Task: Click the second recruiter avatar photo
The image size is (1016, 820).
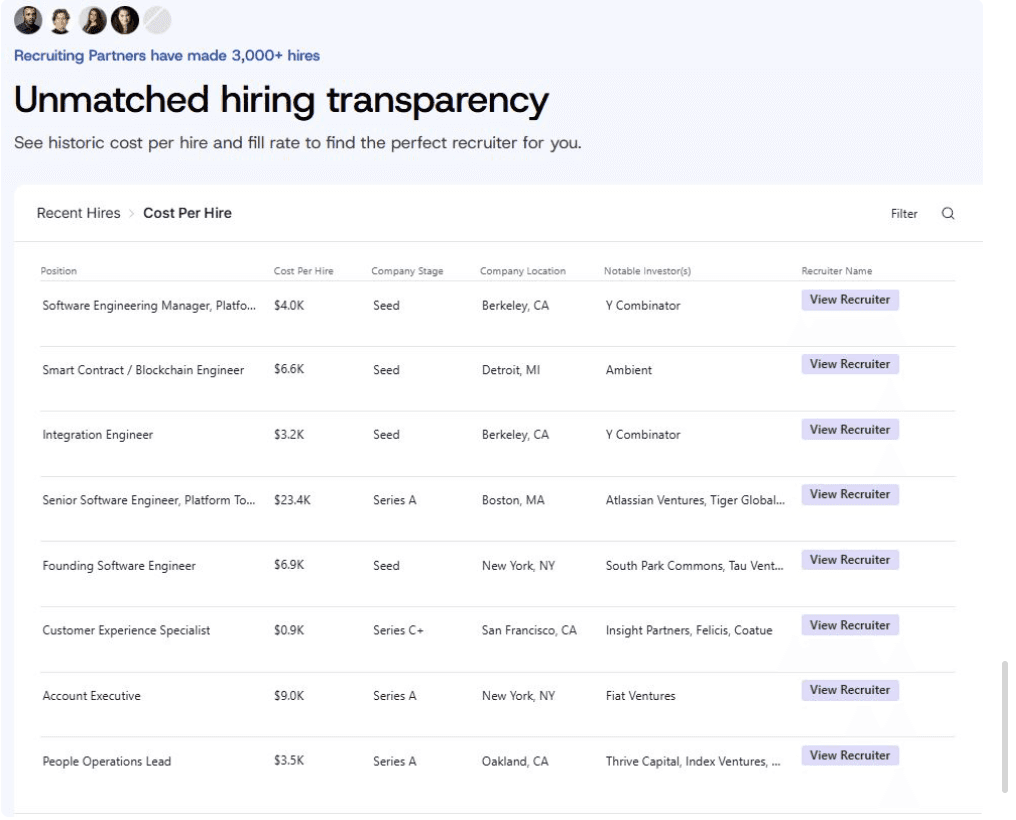Action: pos(61,20)
